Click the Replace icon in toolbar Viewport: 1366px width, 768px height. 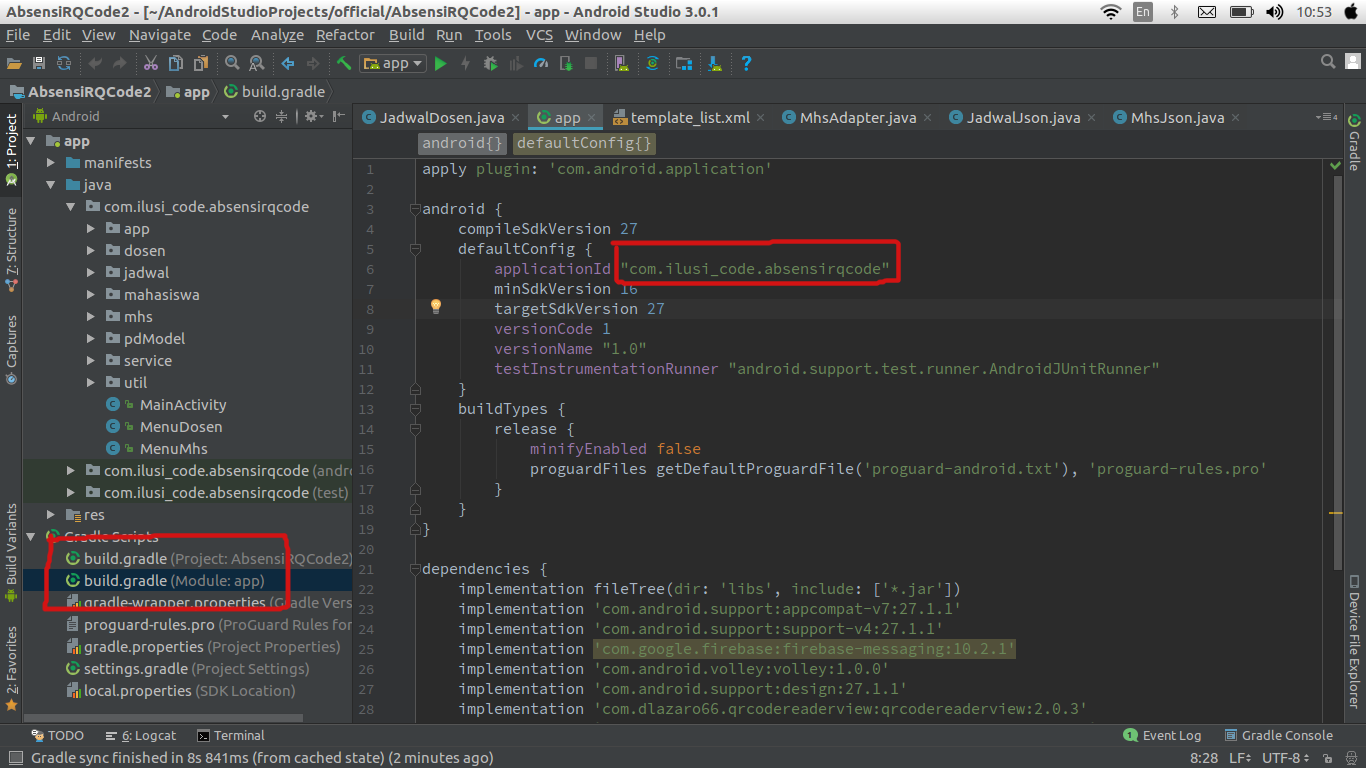[x=257, y=63]
